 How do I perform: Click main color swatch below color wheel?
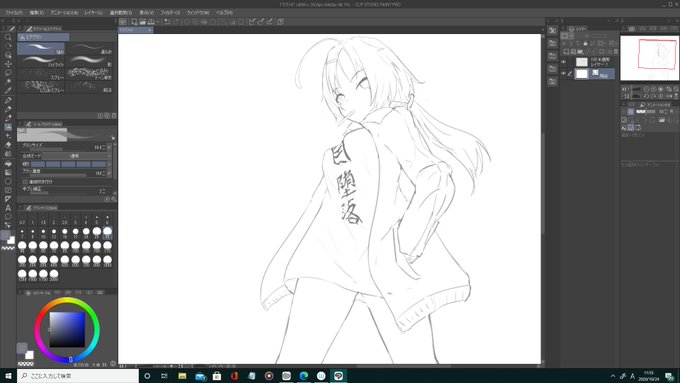point(21,348)
